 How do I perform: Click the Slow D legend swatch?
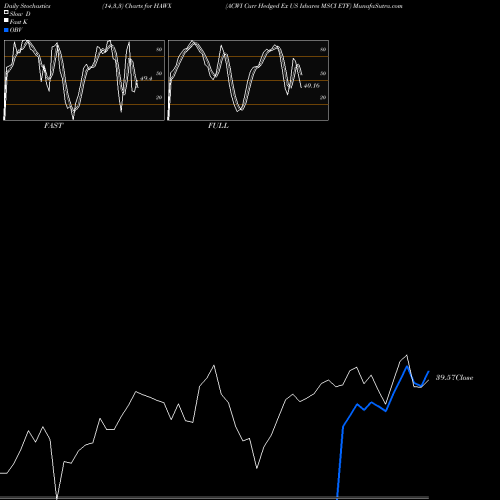click(x=6, y=12)
